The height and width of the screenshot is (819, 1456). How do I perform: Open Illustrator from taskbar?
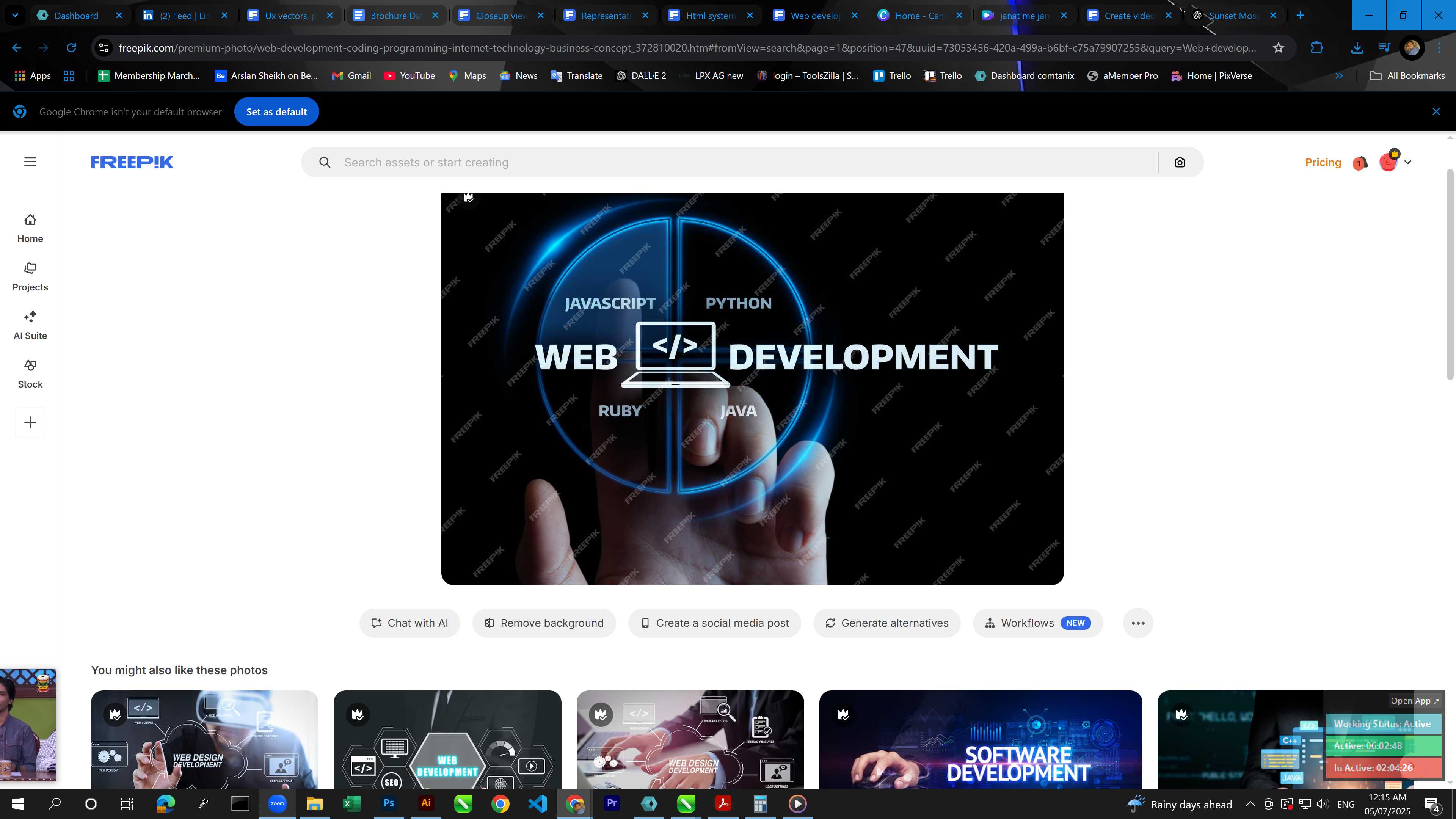425,803
